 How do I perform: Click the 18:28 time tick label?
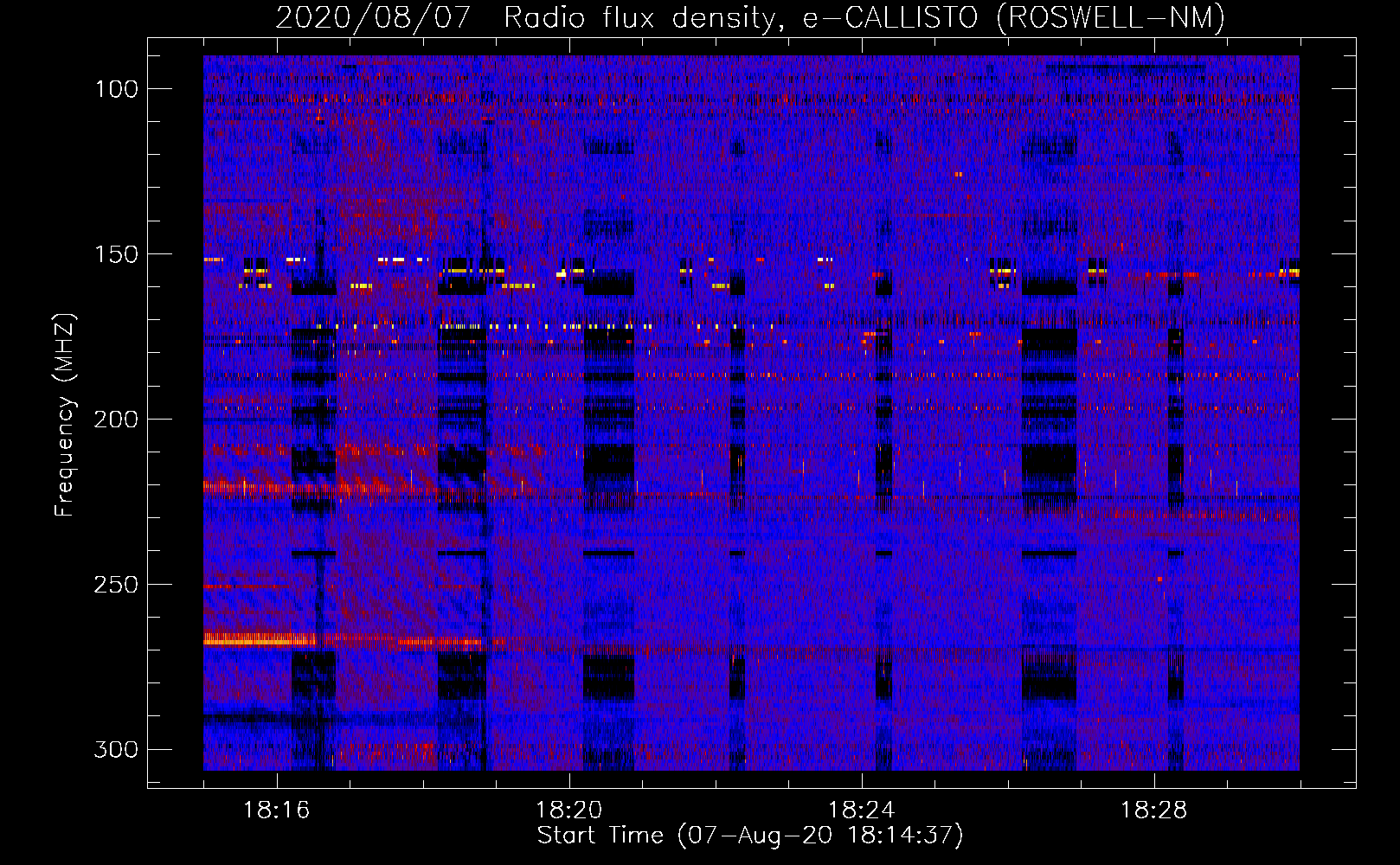tap(1154, 811)
